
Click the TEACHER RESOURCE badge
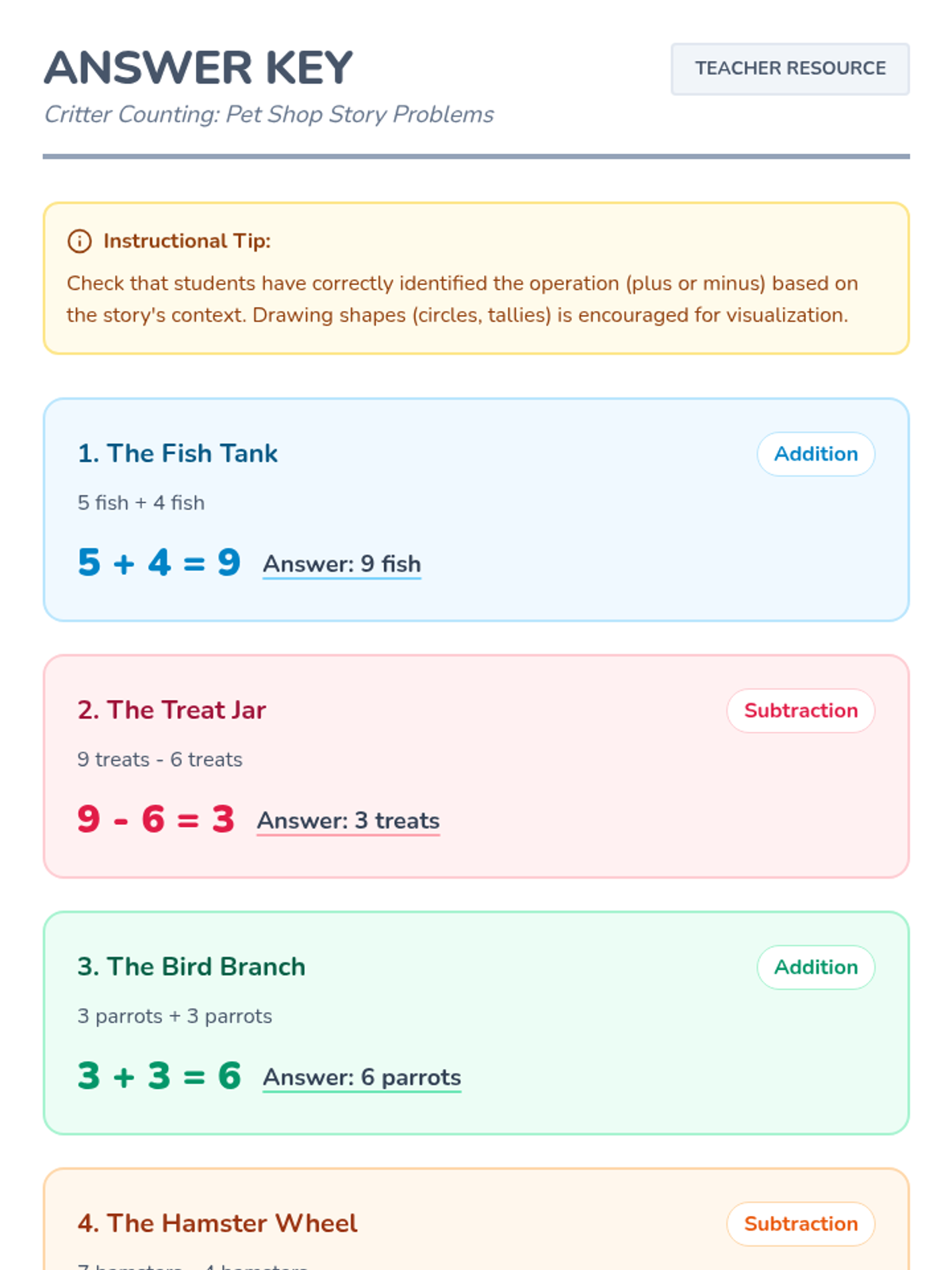(x=789, y=69)
